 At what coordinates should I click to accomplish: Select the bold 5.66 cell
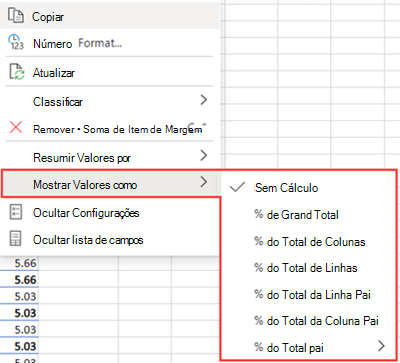pyautogui.click(x=19, y=280)
